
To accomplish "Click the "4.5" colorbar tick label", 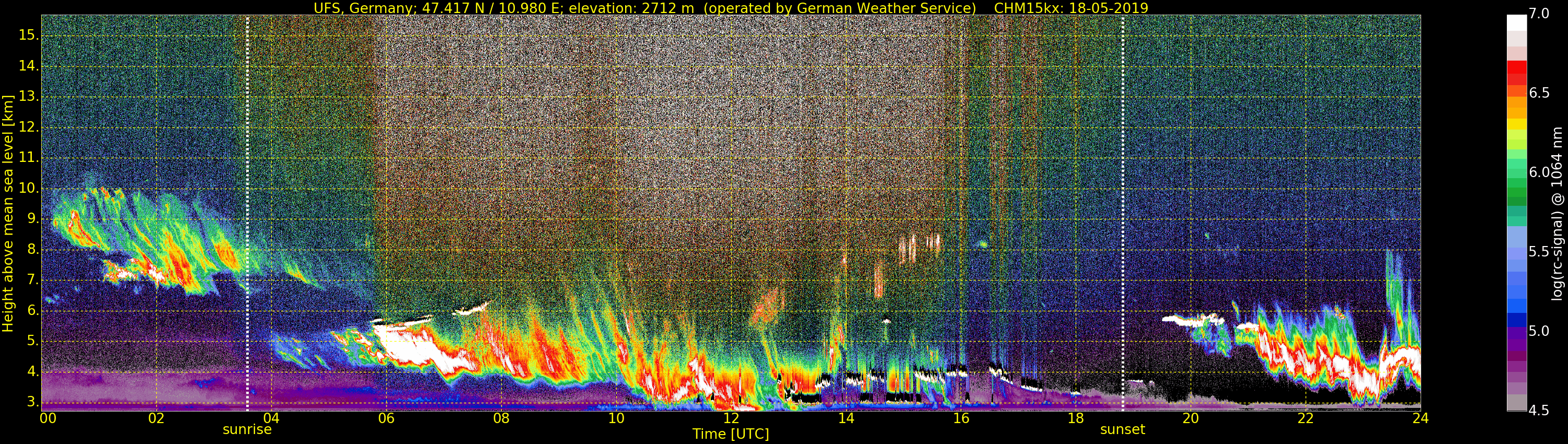I will 1539,411.
